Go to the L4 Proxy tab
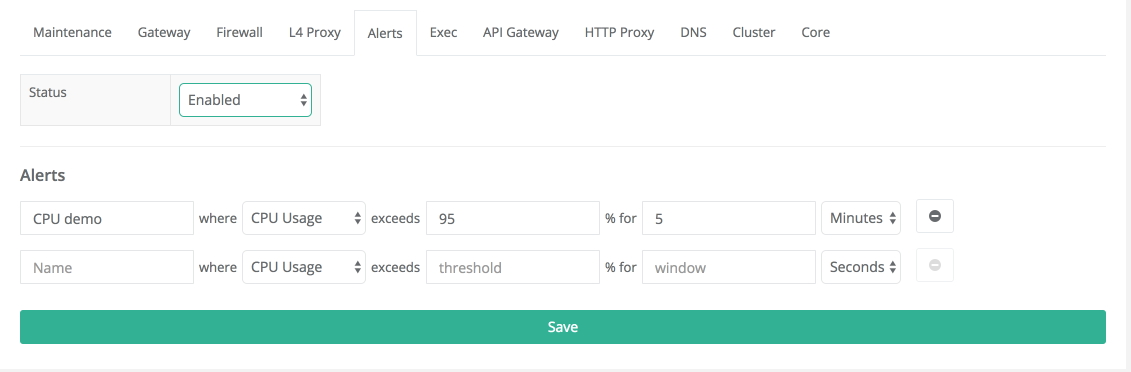 [314, 32]
